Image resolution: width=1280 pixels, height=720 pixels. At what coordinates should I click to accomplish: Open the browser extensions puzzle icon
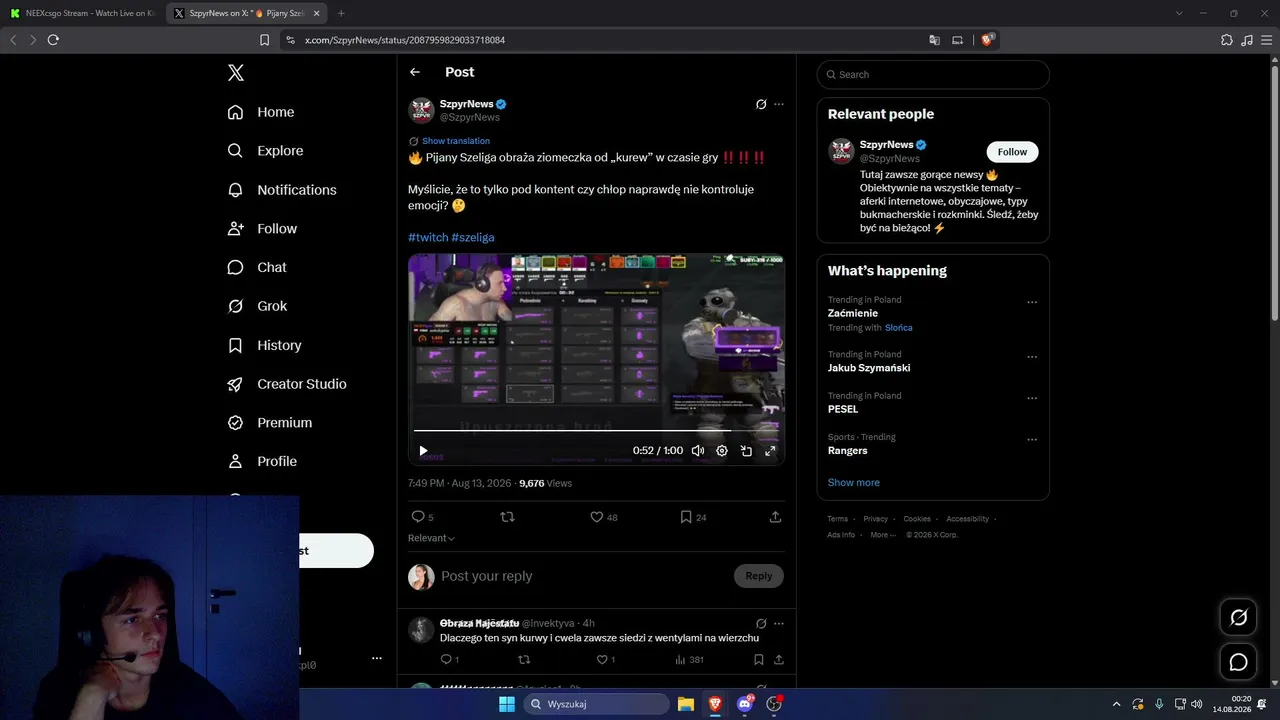[x=1227, y=40]
